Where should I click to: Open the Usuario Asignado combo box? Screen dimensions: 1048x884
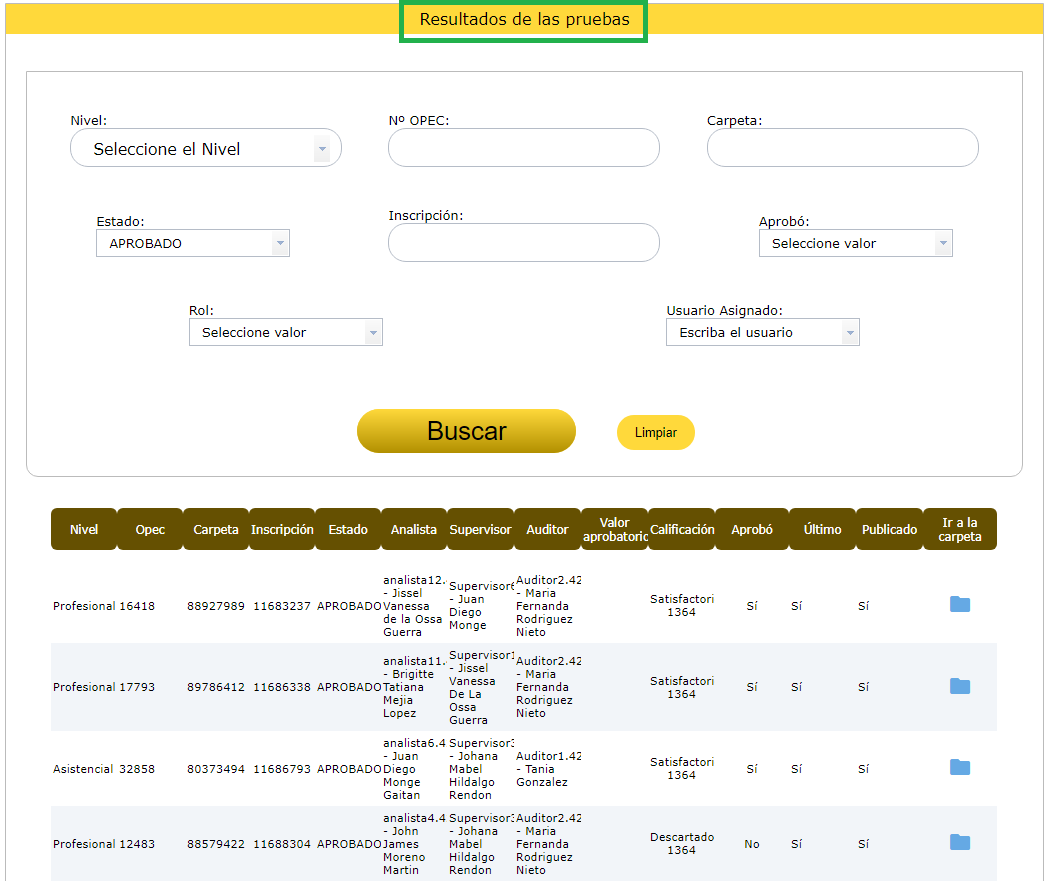coord(762,332)
